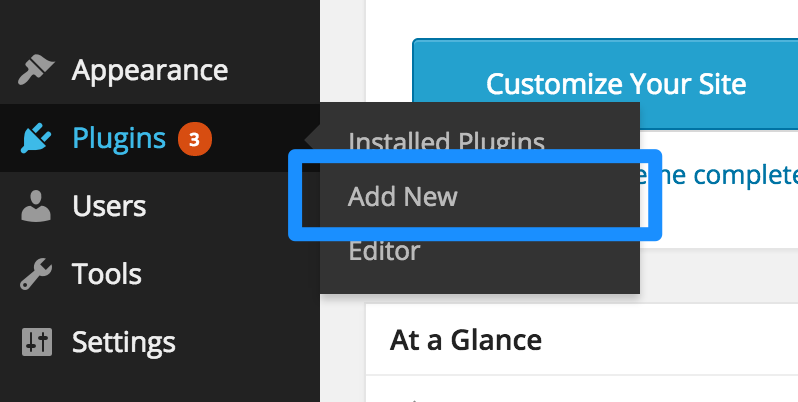
Task: Open the Settings menu label
Action: coord(124,342)
